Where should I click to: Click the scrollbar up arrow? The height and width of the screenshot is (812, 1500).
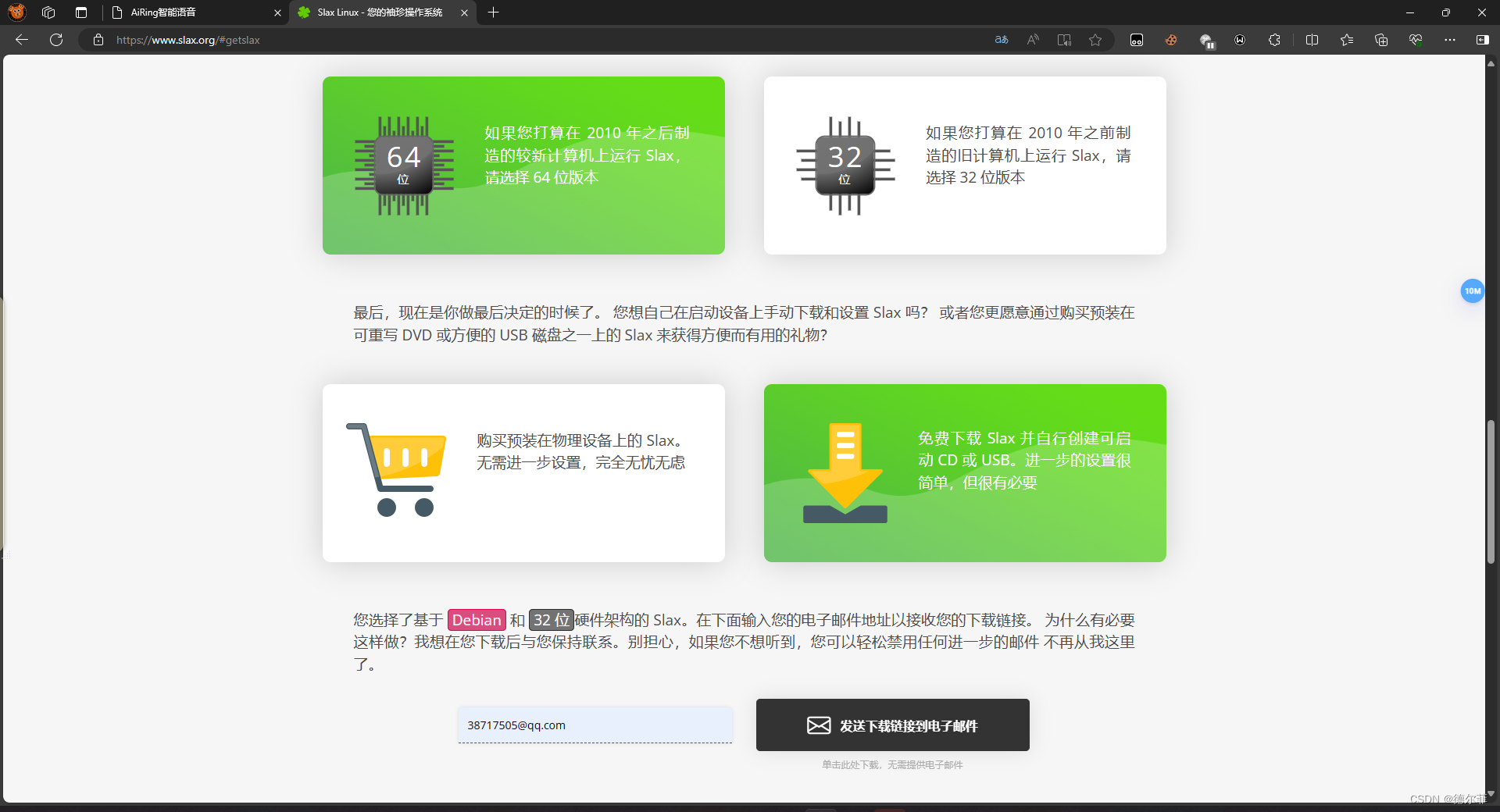pos(1491,64)
